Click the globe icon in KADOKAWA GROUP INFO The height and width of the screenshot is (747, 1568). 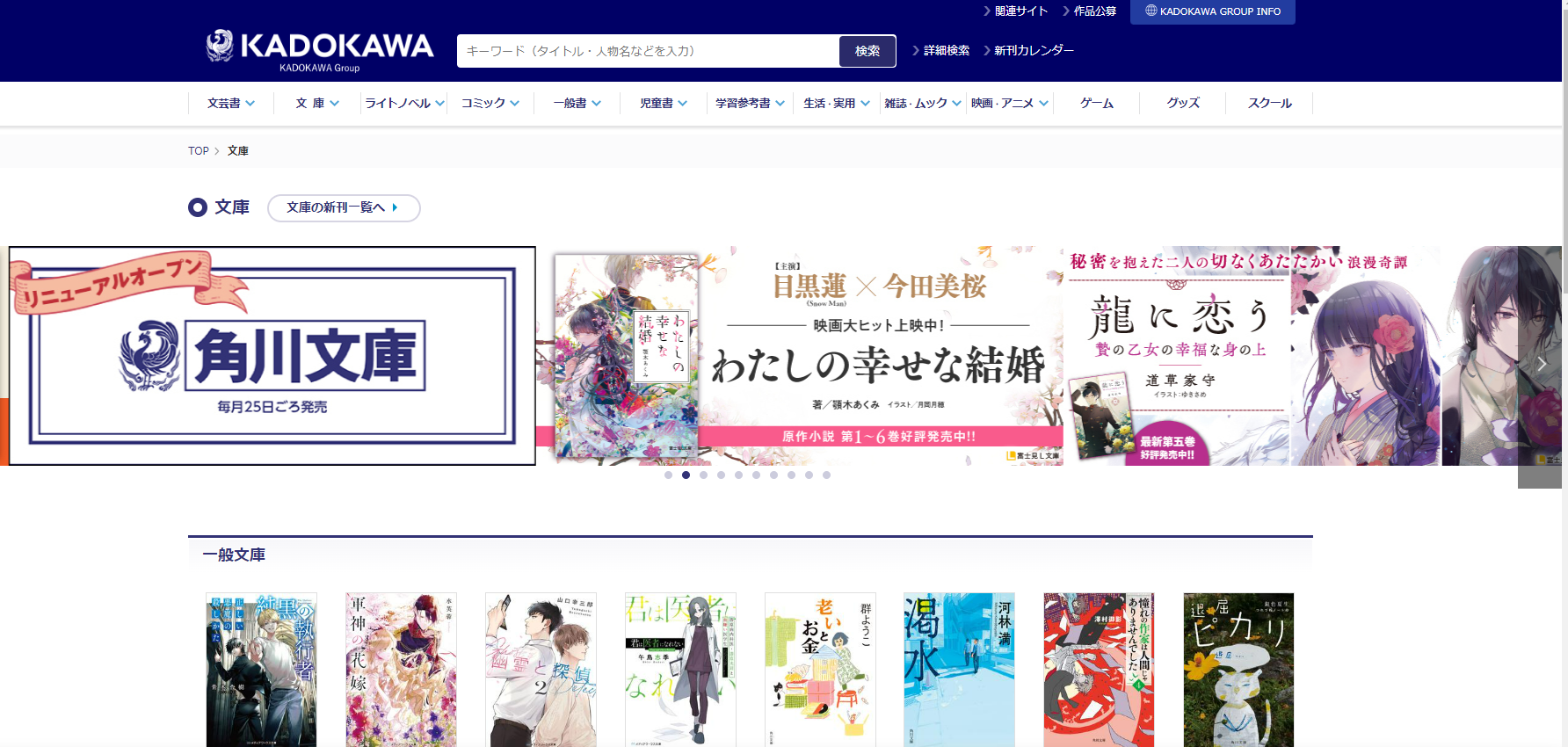coord(1151,11)
